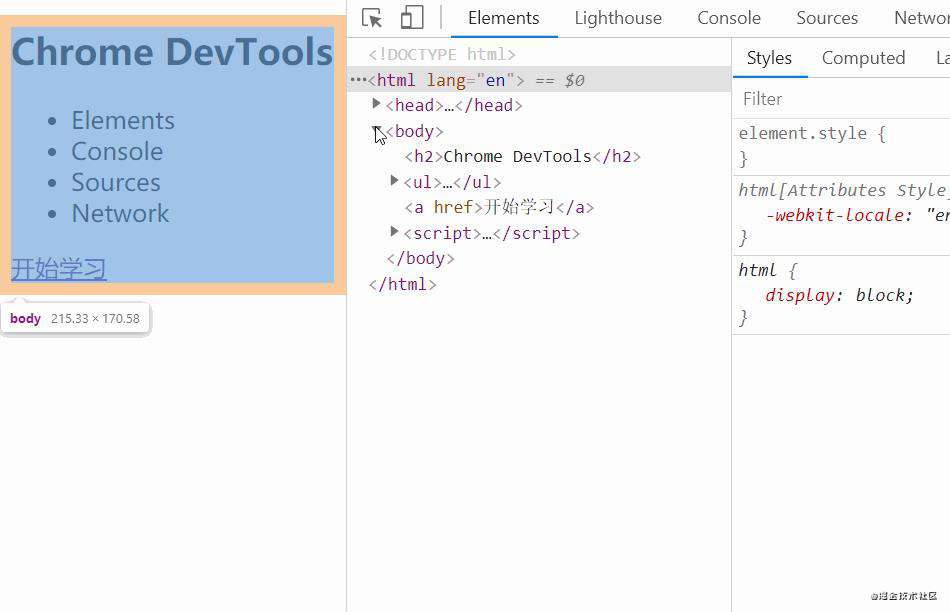
Task: Switch to the Sources tab
Action: [x=827, y=18]
